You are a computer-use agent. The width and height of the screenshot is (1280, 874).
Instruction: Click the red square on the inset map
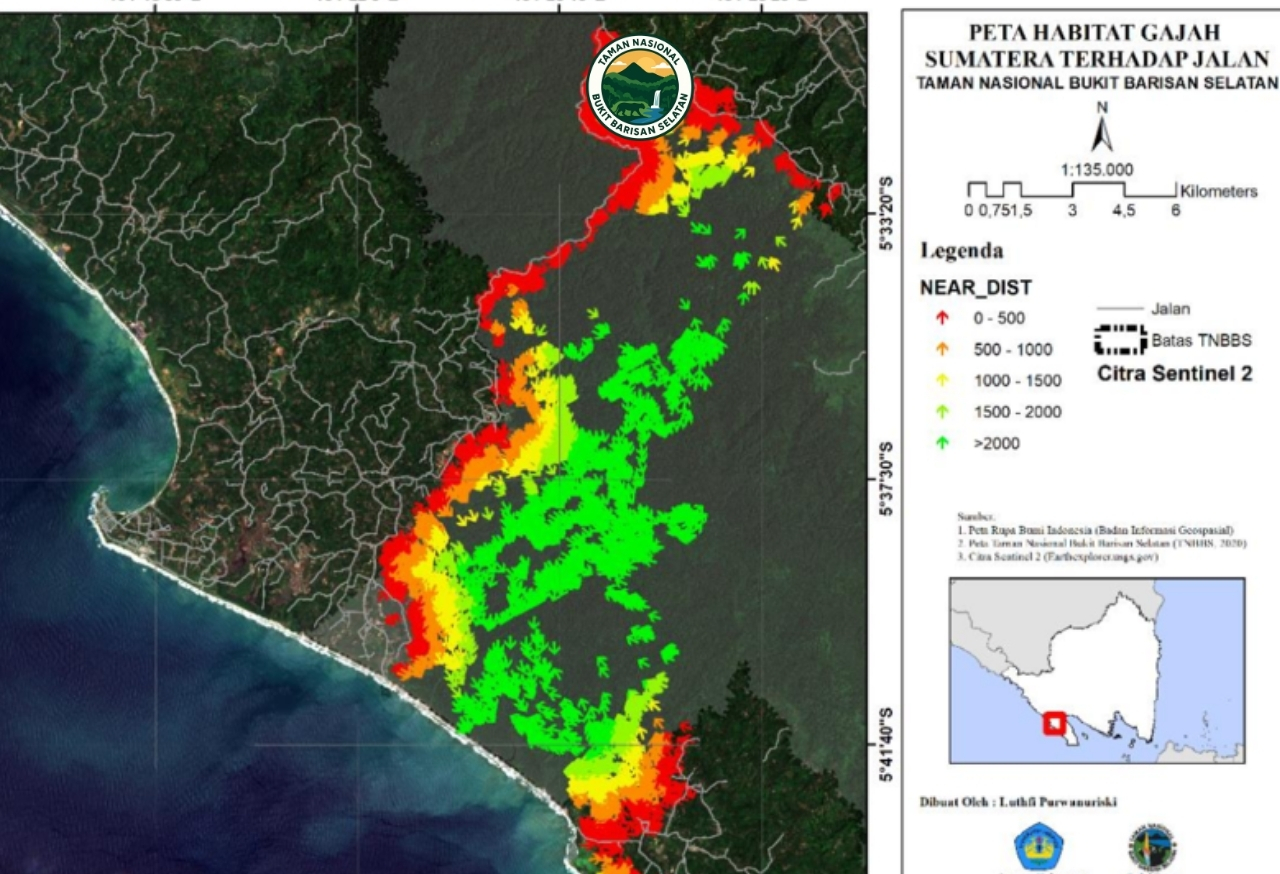pyautogui.click(x=1053, y=723)
